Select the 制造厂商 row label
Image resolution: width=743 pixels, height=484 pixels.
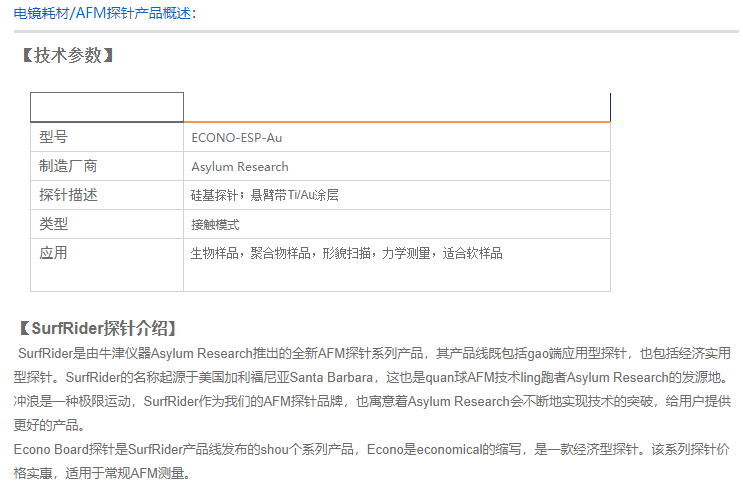(68, 166)
